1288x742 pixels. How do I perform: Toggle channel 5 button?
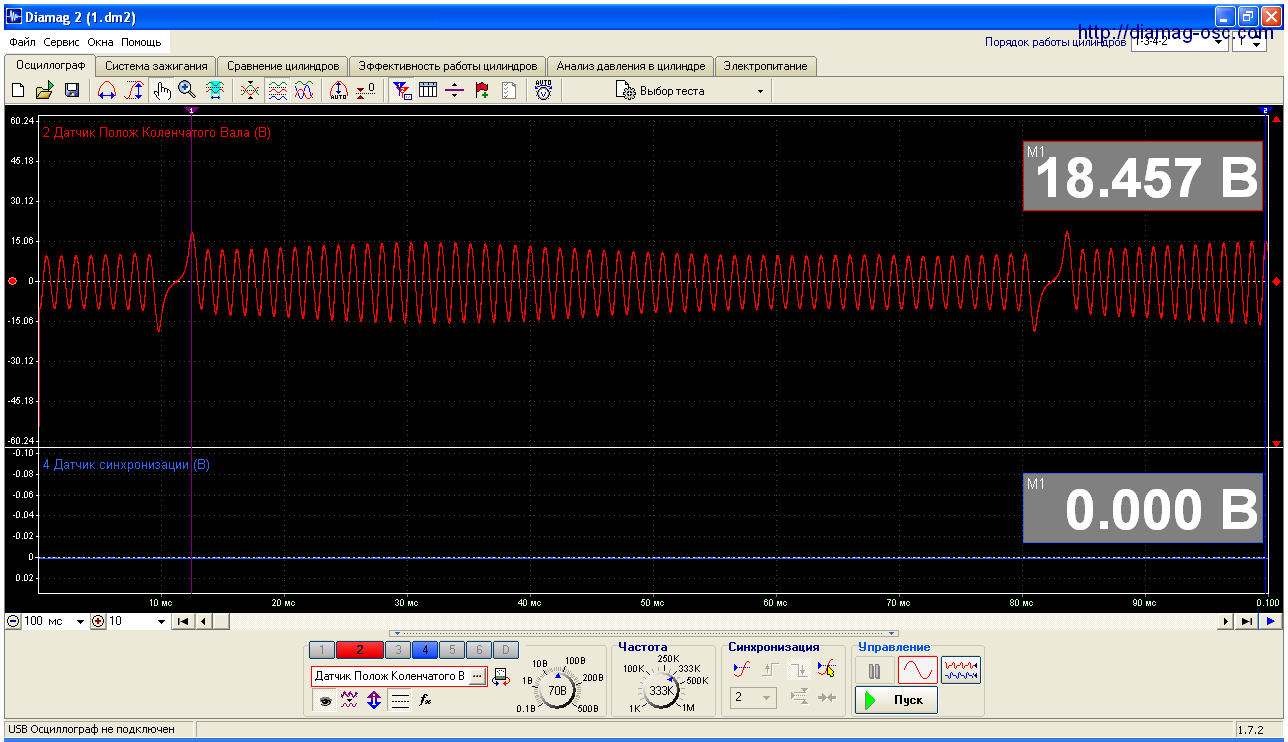(451, 649)
